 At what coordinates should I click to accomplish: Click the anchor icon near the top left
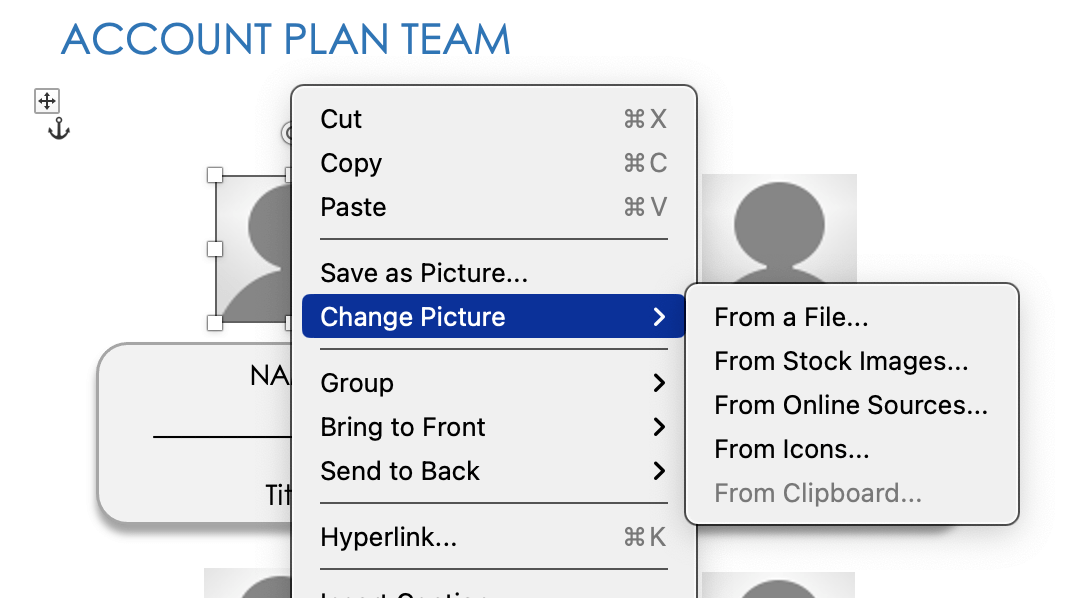coord(57,128)
